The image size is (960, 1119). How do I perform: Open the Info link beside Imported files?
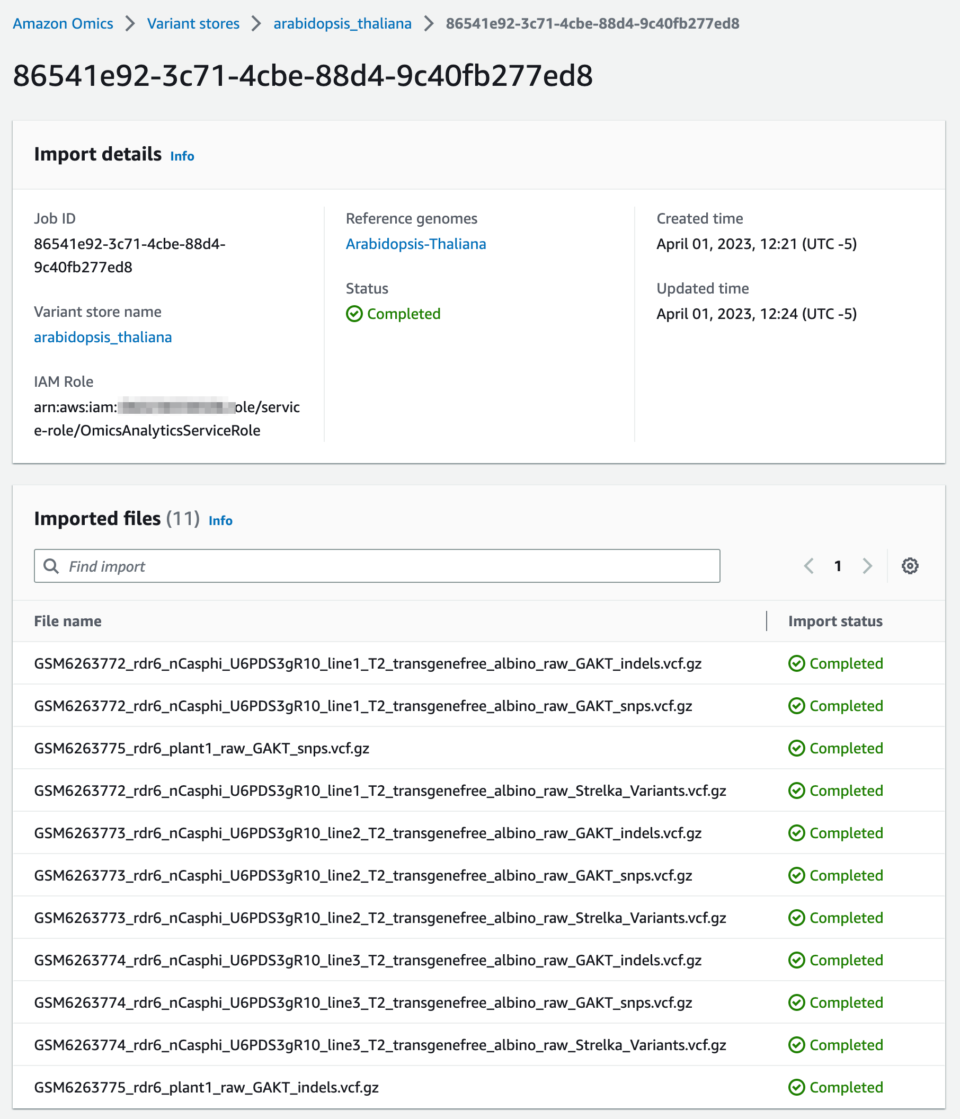tap(220, 520)
